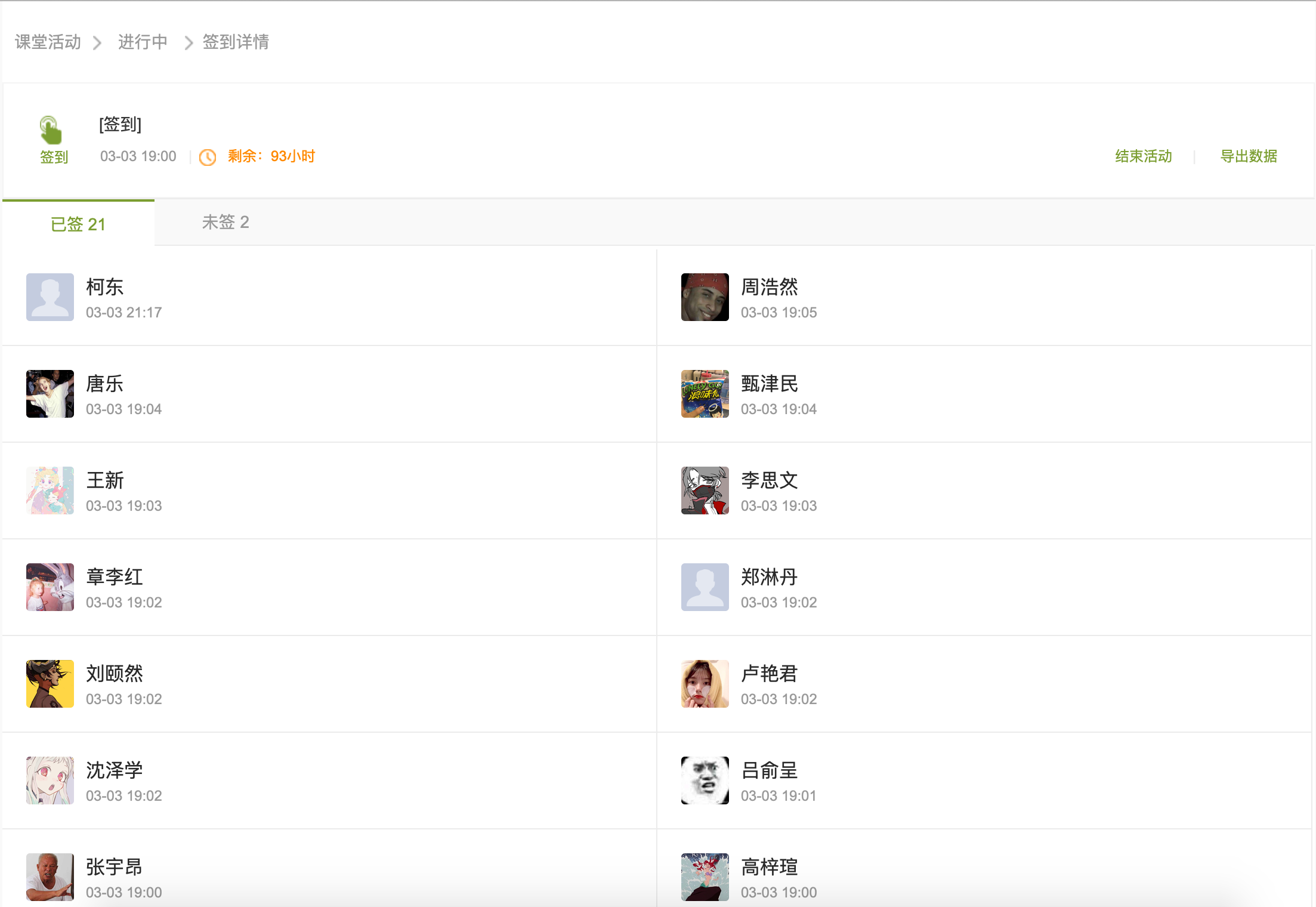Click the 结束活动 link
1316x907 pixels.
click(1144, 156)
